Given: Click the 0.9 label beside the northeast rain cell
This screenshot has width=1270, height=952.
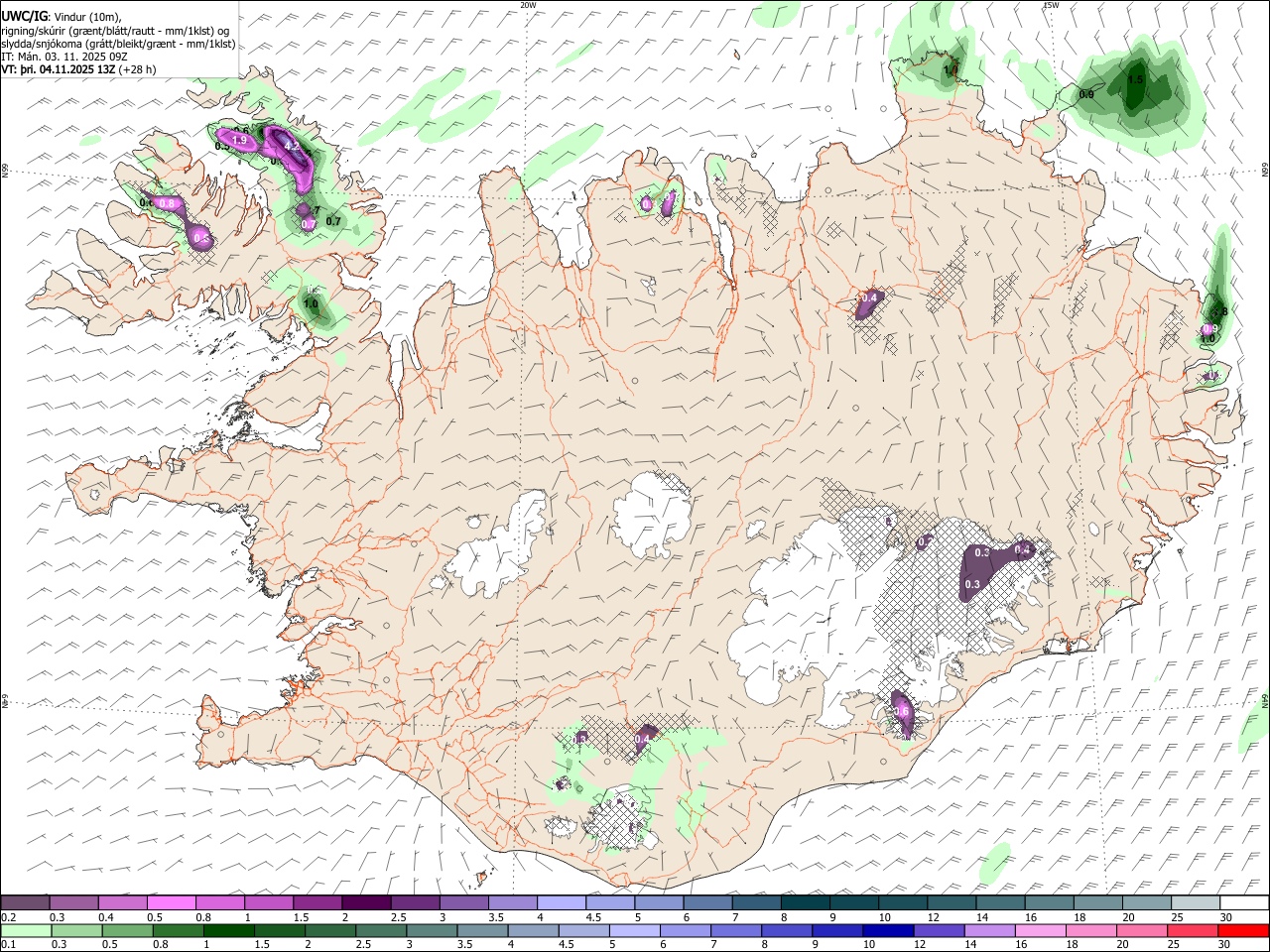Looking at the screenshot, I should coord(1086,94).
